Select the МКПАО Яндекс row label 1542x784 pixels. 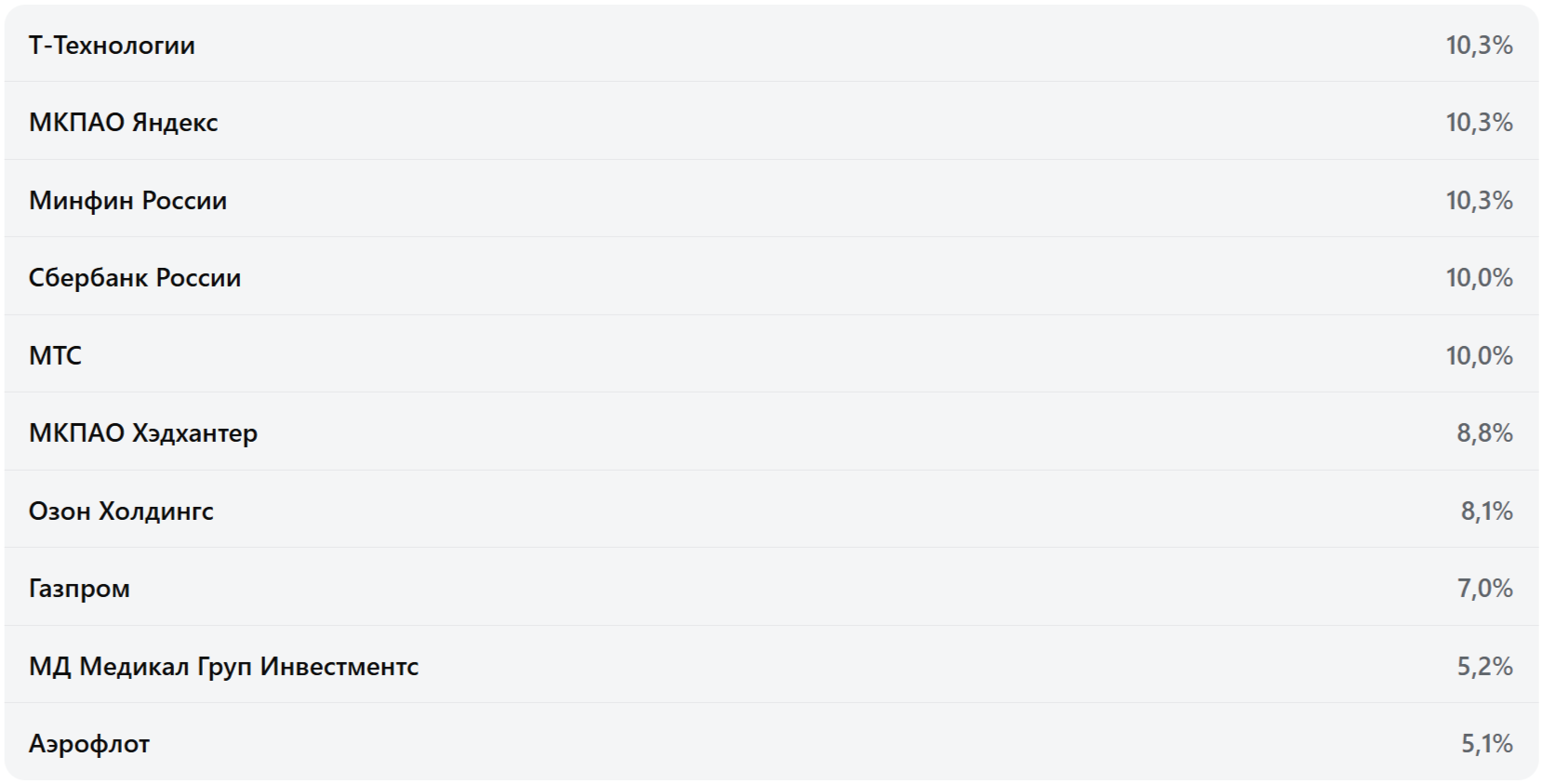123,123
